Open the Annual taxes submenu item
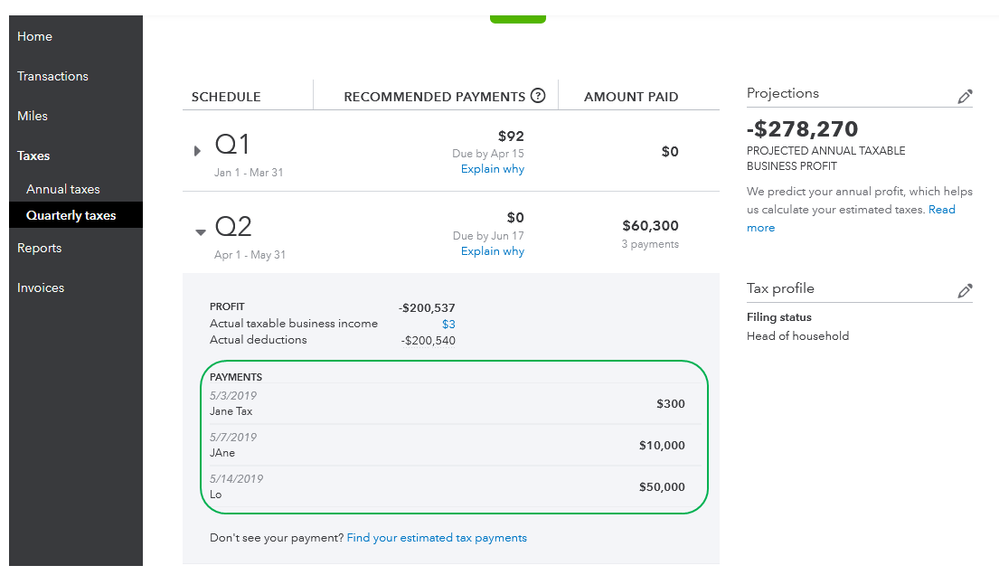 [63, 189]
